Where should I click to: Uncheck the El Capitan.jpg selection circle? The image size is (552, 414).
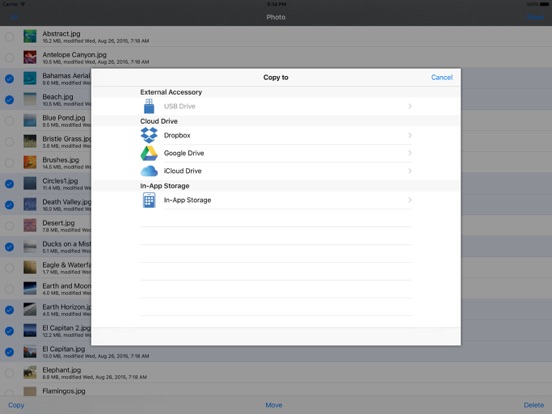pyautogui.click(x=10, y=352)
